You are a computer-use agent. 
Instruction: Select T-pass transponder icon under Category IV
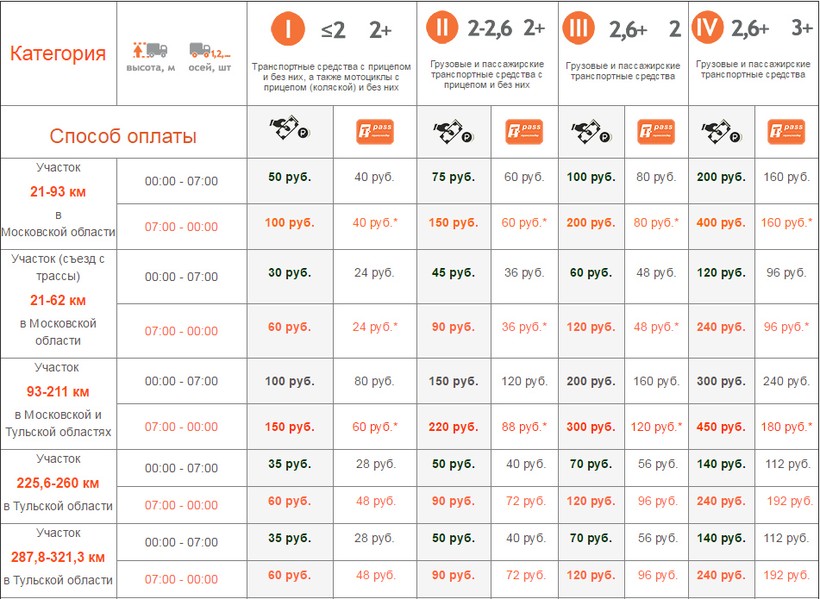point(786,131)
